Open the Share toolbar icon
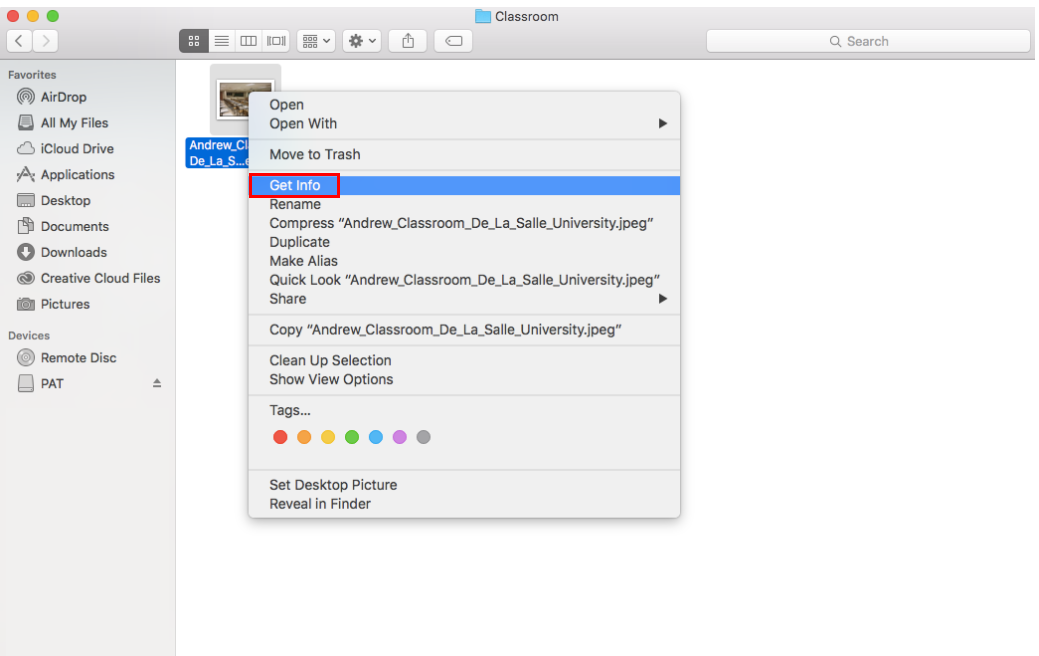Image resolution: width=1039 pixels, height=656 pixels. tap(407, 41)
